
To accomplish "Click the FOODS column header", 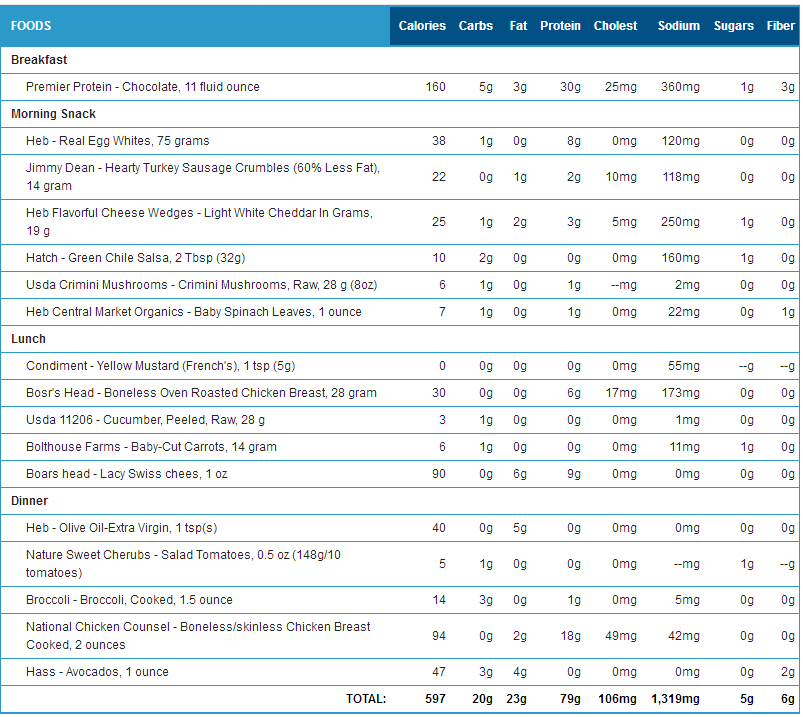I will pos(31,26).
